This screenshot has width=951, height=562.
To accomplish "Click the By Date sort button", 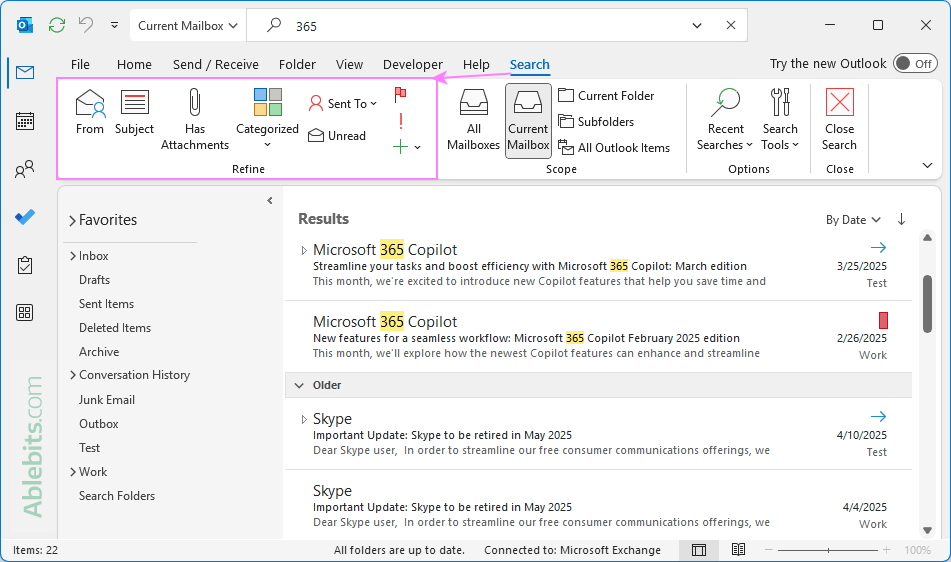I will coord(852,220).
